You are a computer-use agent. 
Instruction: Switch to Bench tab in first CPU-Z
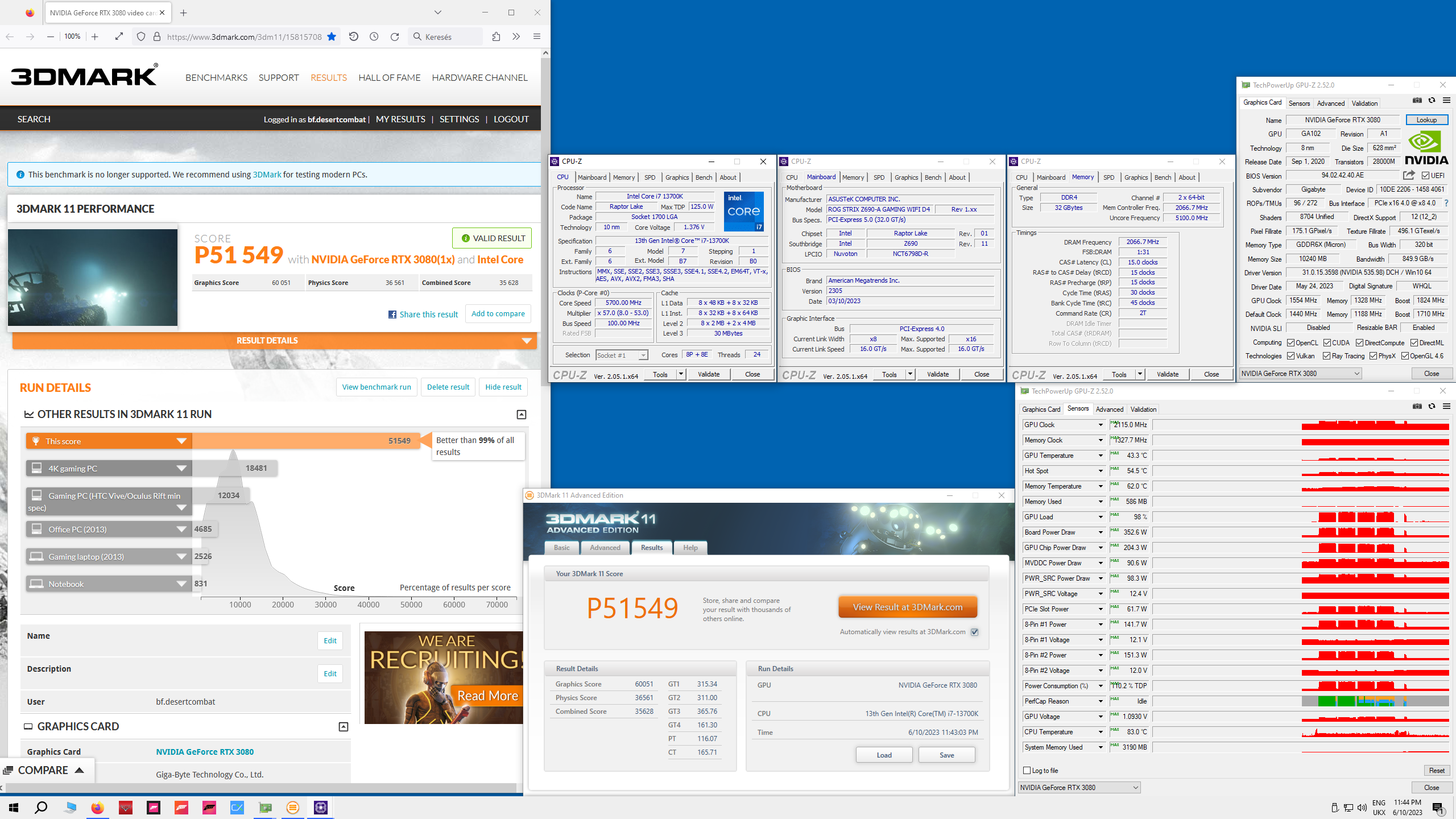coord(704,177)
